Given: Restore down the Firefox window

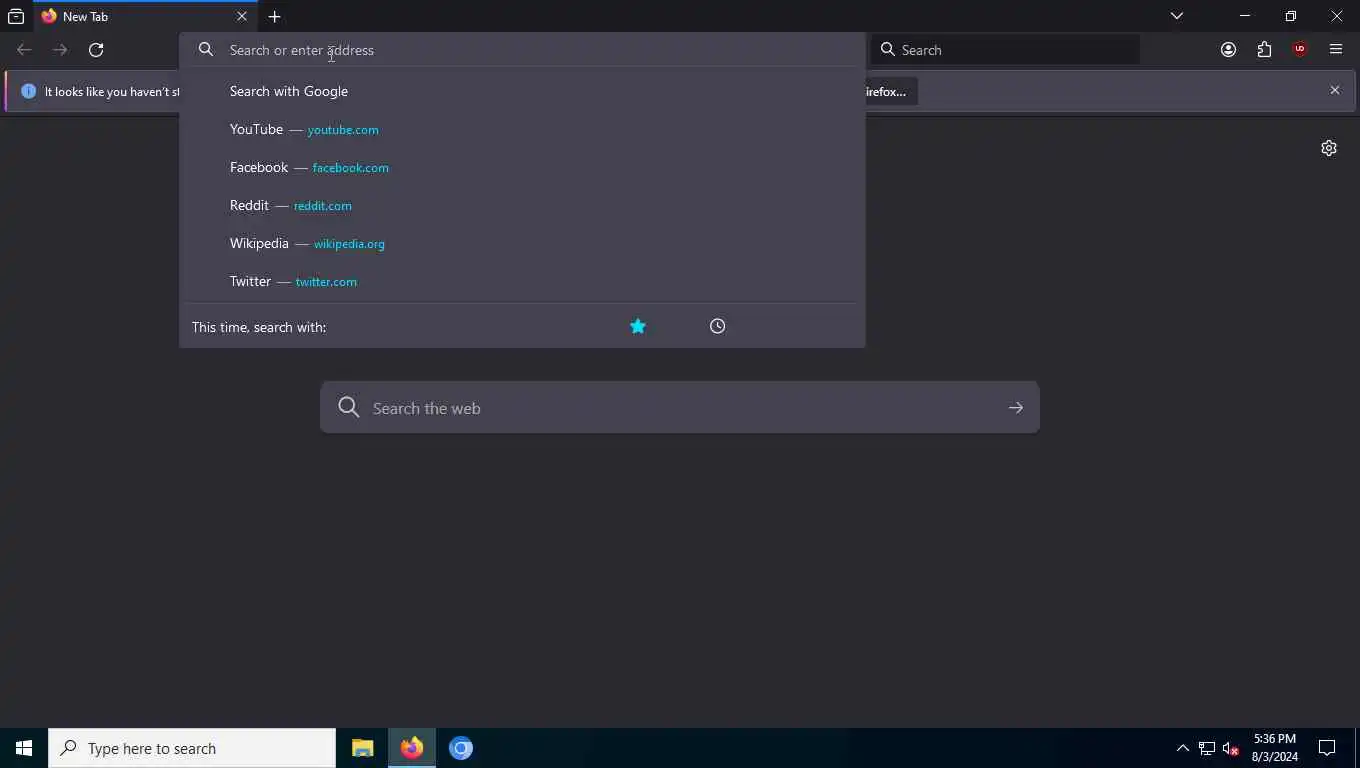Looking at the screenshot, I should [1291, 16].
